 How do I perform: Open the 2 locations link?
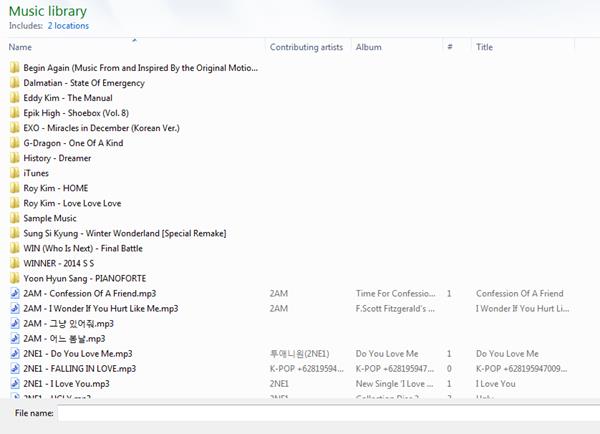(68, 26)
